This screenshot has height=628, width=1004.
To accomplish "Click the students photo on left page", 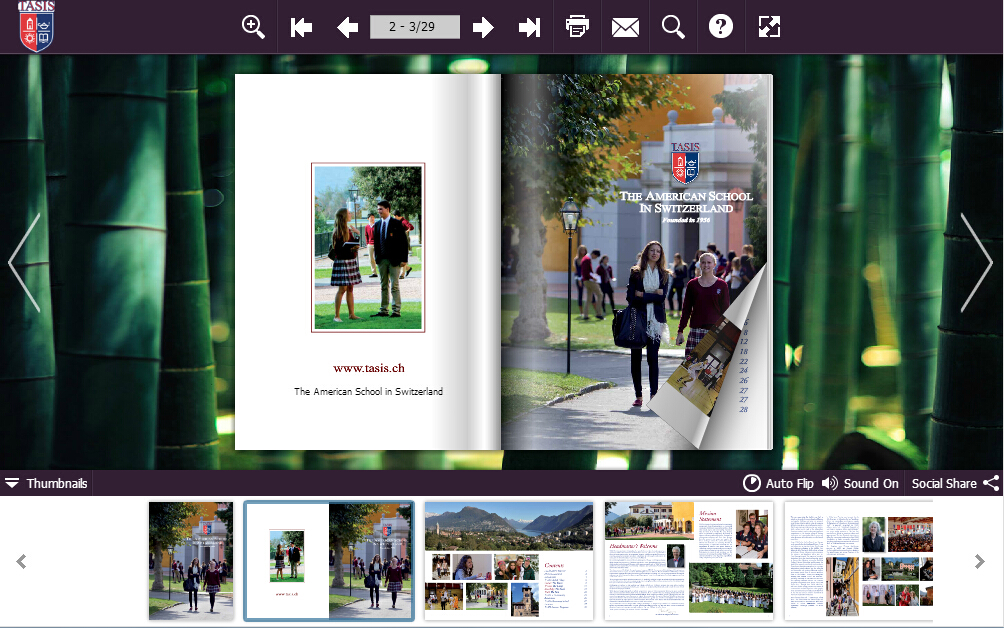I will (x=368, y=247).
